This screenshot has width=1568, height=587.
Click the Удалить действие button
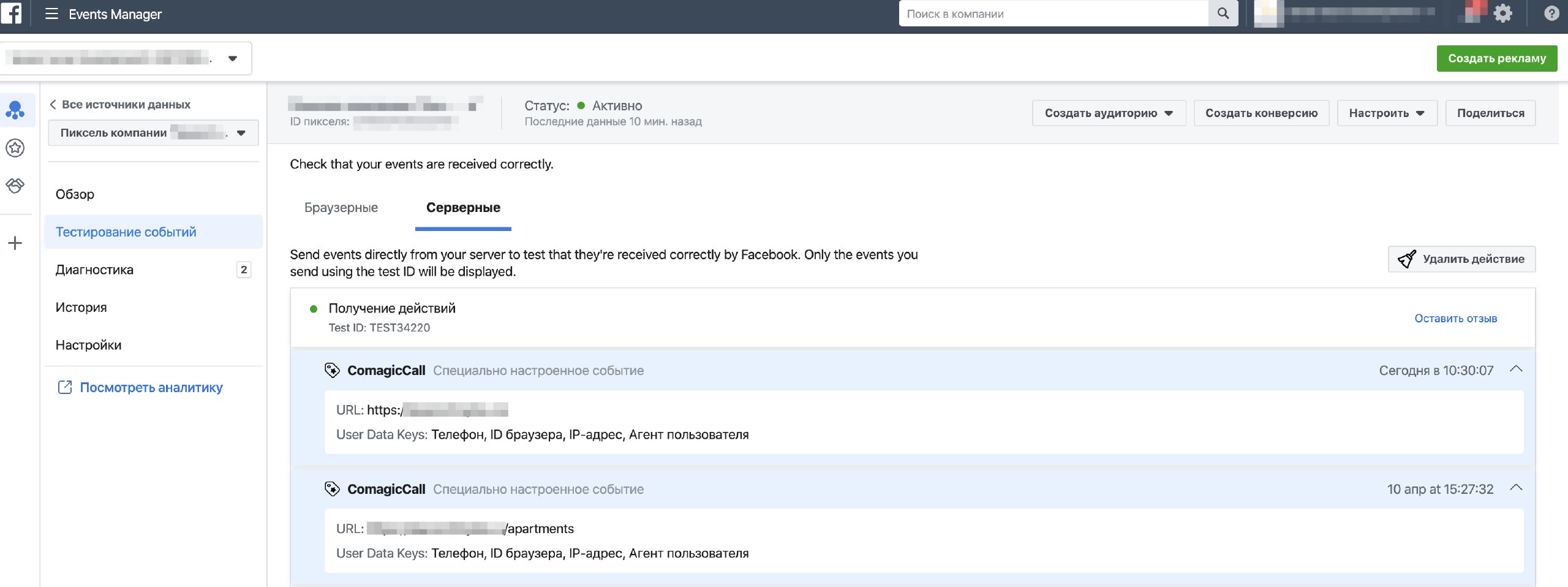[1461, 259]
